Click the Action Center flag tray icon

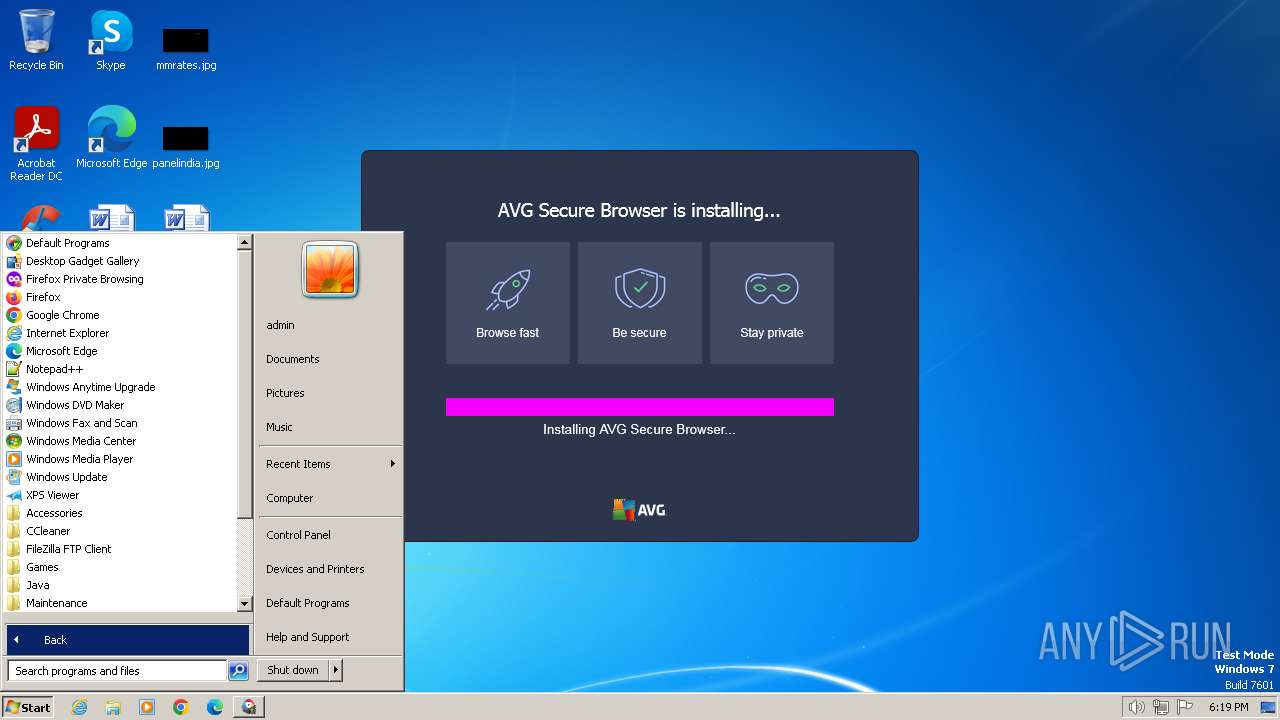click(x=1185, y=707)
